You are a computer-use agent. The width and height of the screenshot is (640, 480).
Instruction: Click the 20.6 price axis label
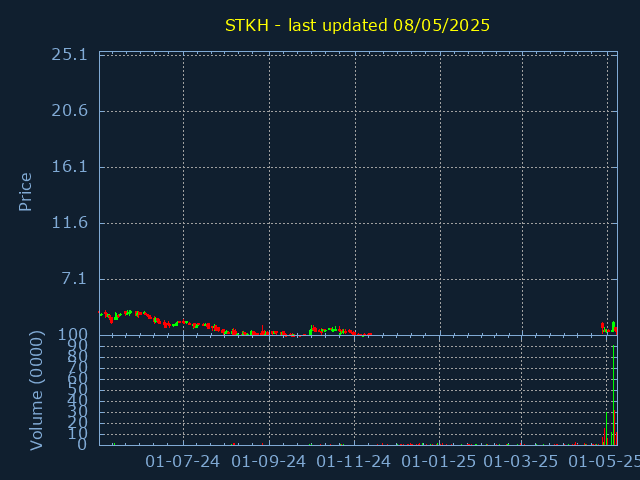click(x=69, y=111)
